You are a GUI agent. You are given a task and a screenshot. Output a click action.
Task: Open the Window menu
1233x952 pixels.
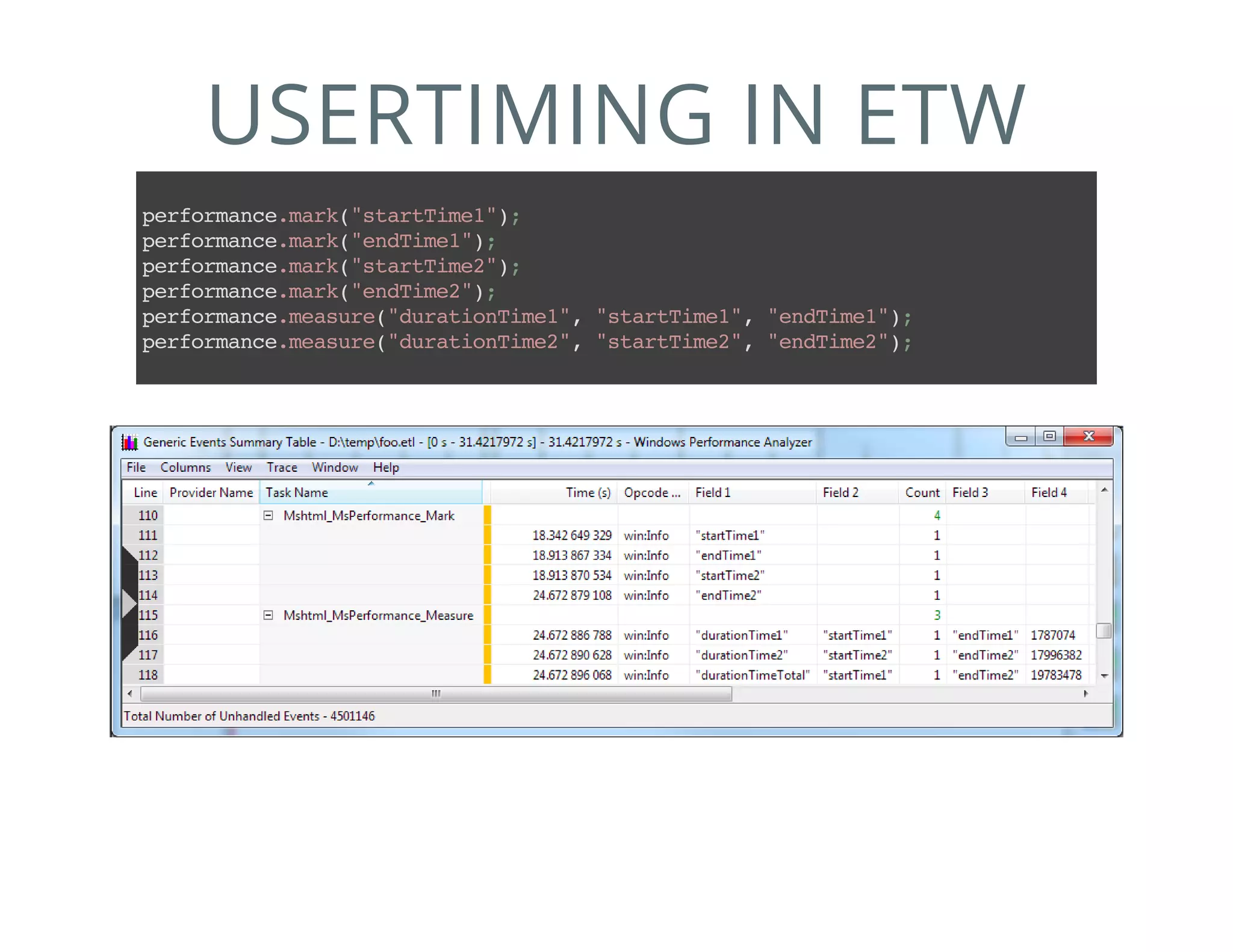click(335, 467)
